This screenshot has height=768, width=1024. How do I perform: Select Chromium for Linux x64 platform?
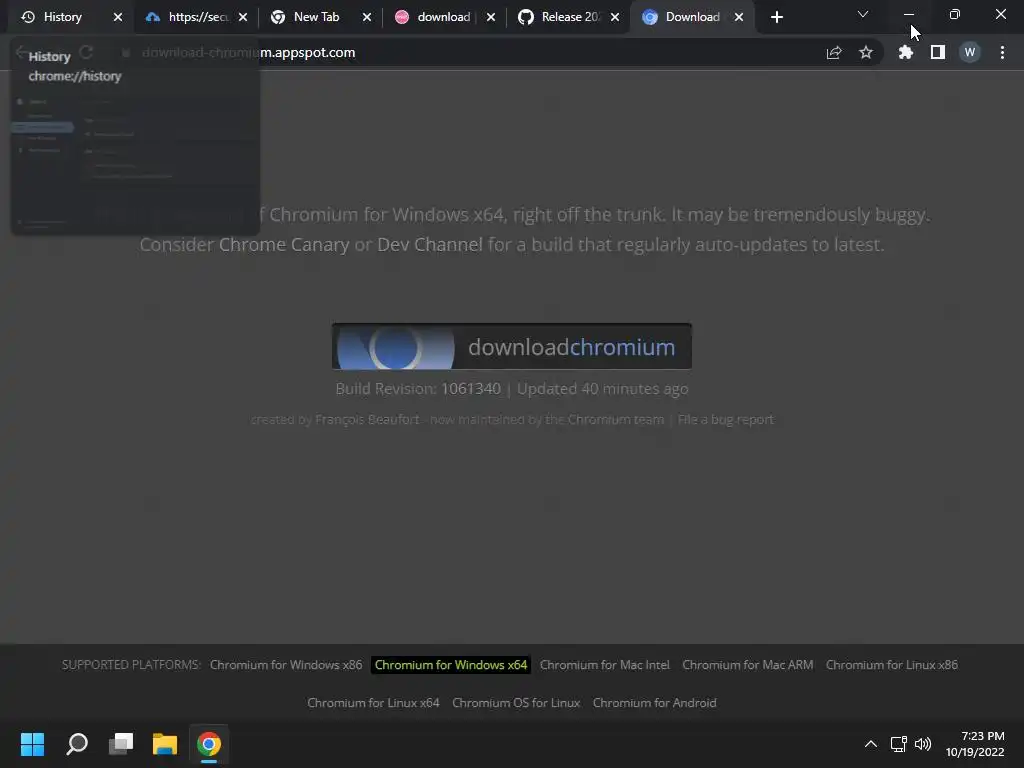coord(374,703)
